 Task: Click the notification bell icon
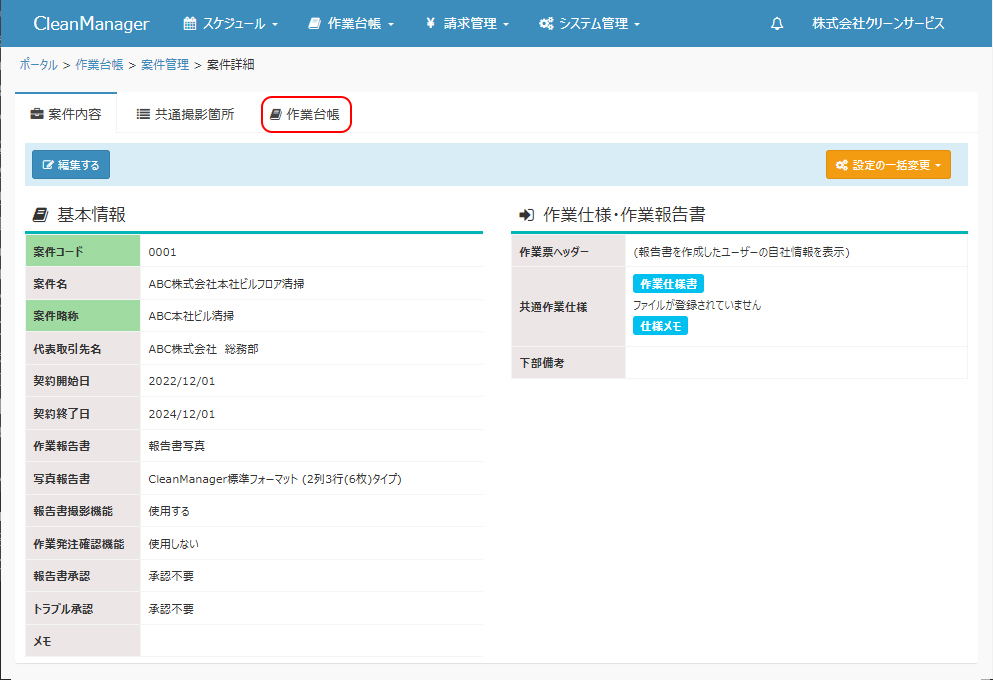point(777,24)
